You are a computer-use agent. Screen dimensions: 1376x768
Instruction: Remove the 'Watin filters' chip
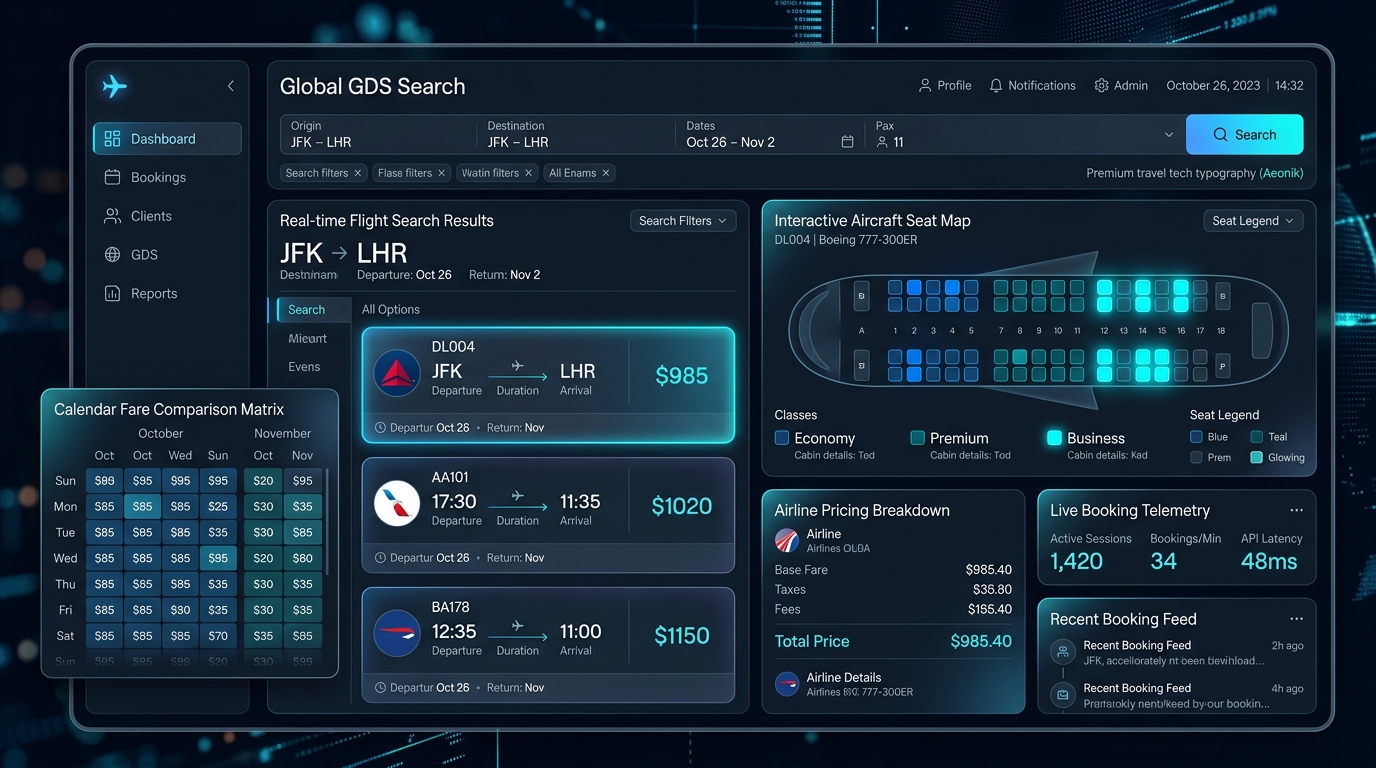(x=529, y=173)
